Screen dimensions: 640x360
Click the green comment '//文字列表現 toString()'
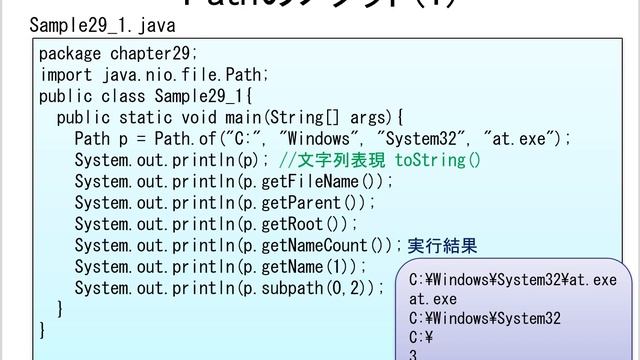coord(380,160)
